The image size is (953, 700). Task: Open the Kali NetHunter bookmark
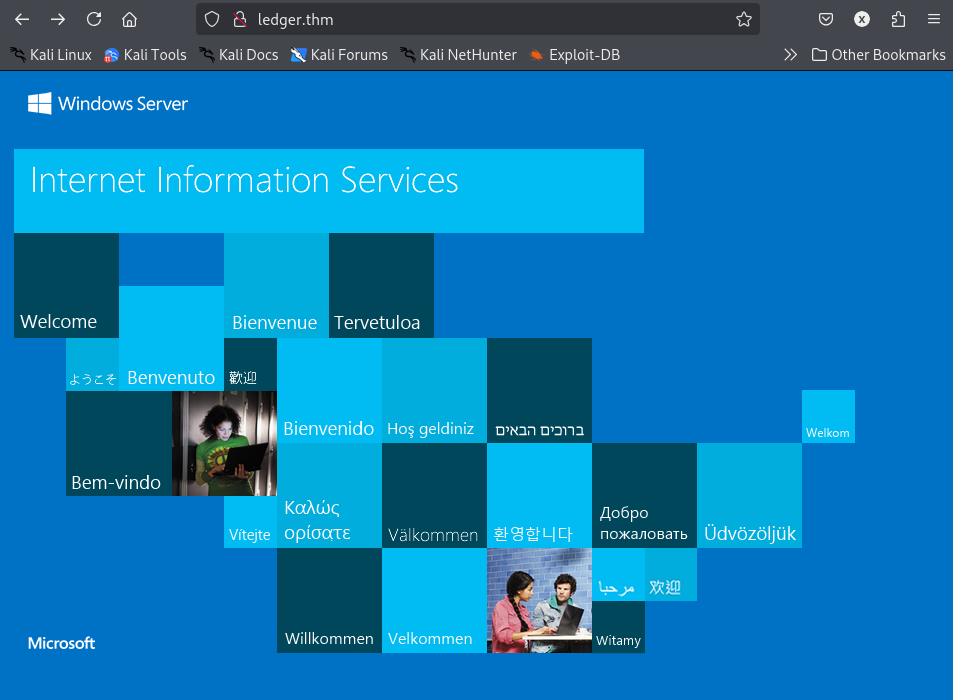(x=458, y=55)
